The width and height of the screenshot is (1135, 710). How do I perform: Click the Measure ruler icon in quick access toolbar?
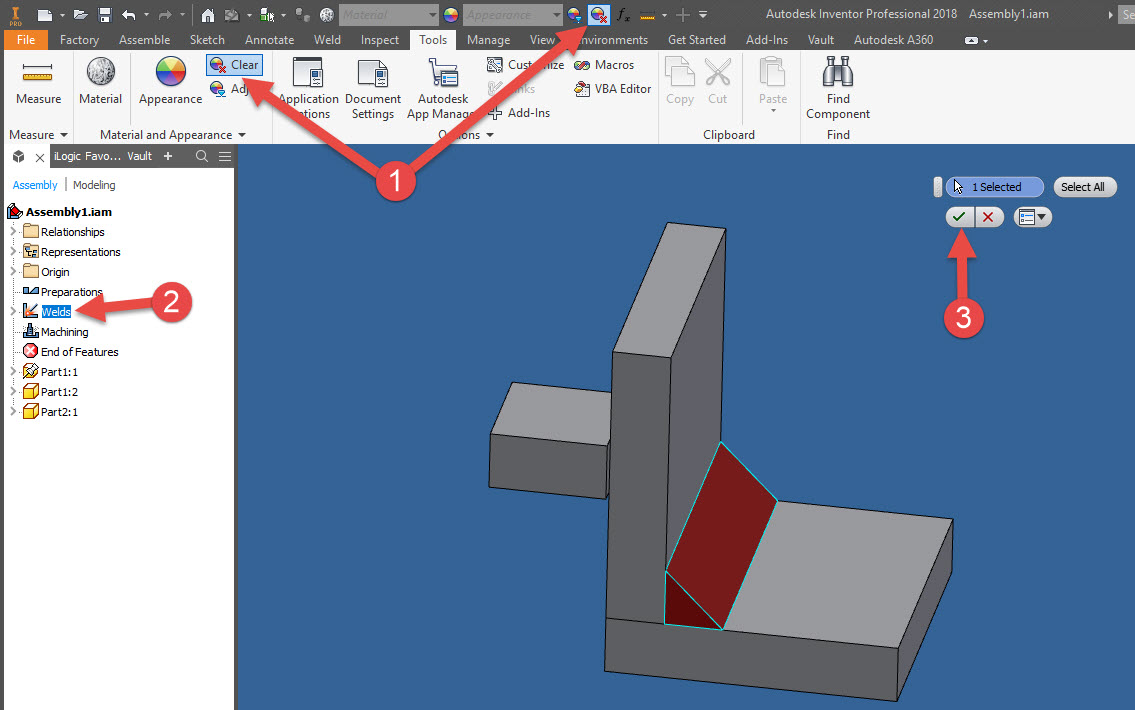(648, 14)
